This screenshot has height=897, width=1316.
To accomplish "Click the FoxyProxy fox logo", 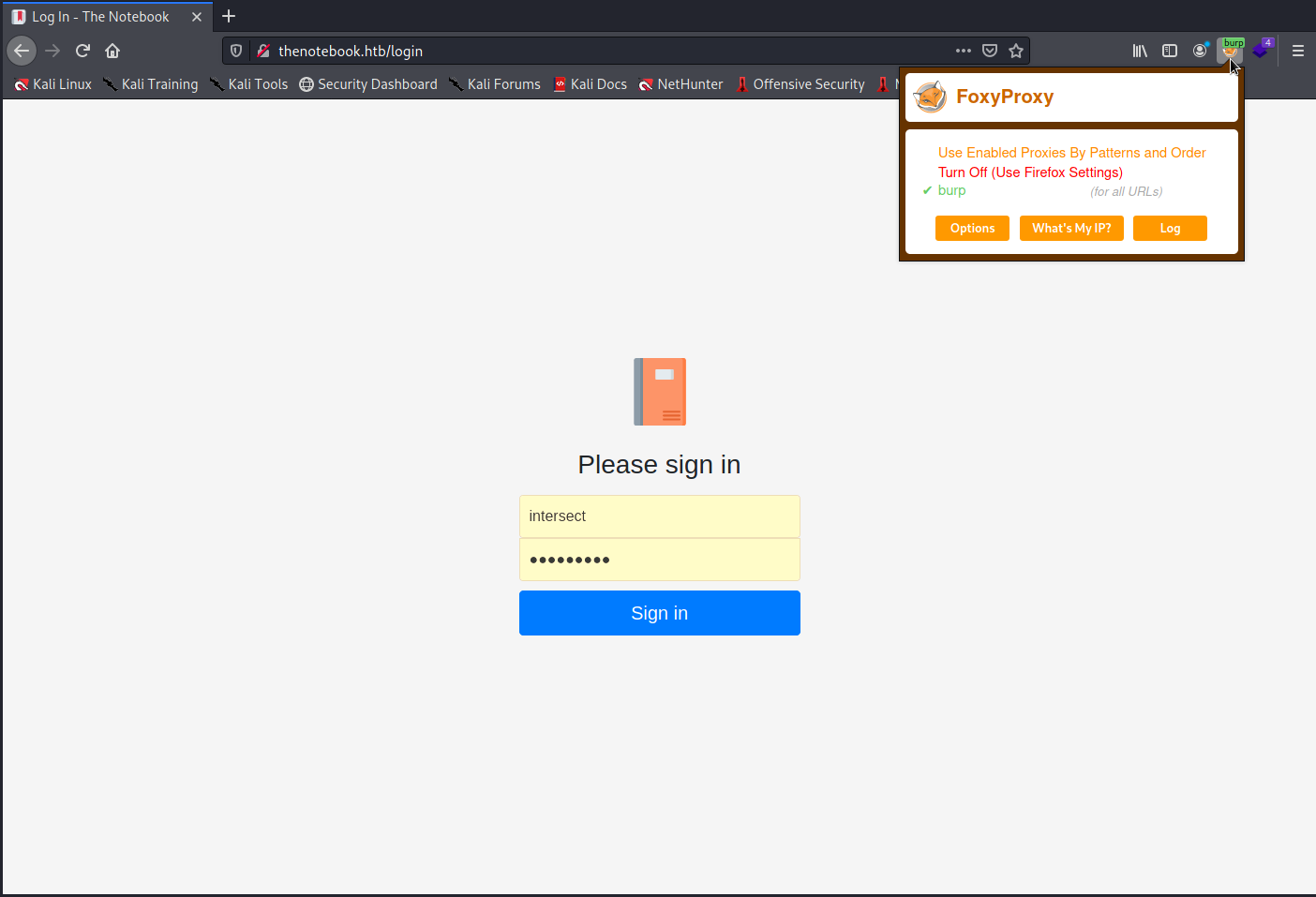I will click(x=930, y=97).
